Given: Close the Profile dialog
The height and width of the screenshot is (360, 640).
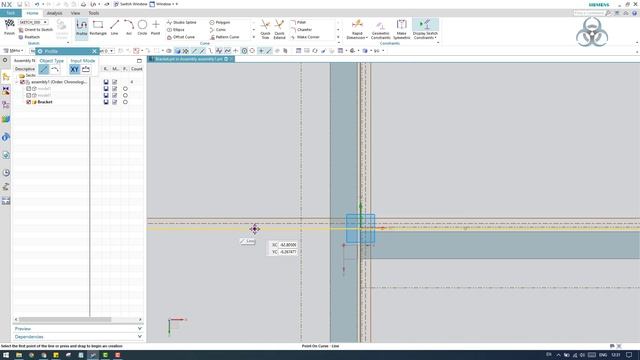Looking at the screenshot, I should [94, 51].
